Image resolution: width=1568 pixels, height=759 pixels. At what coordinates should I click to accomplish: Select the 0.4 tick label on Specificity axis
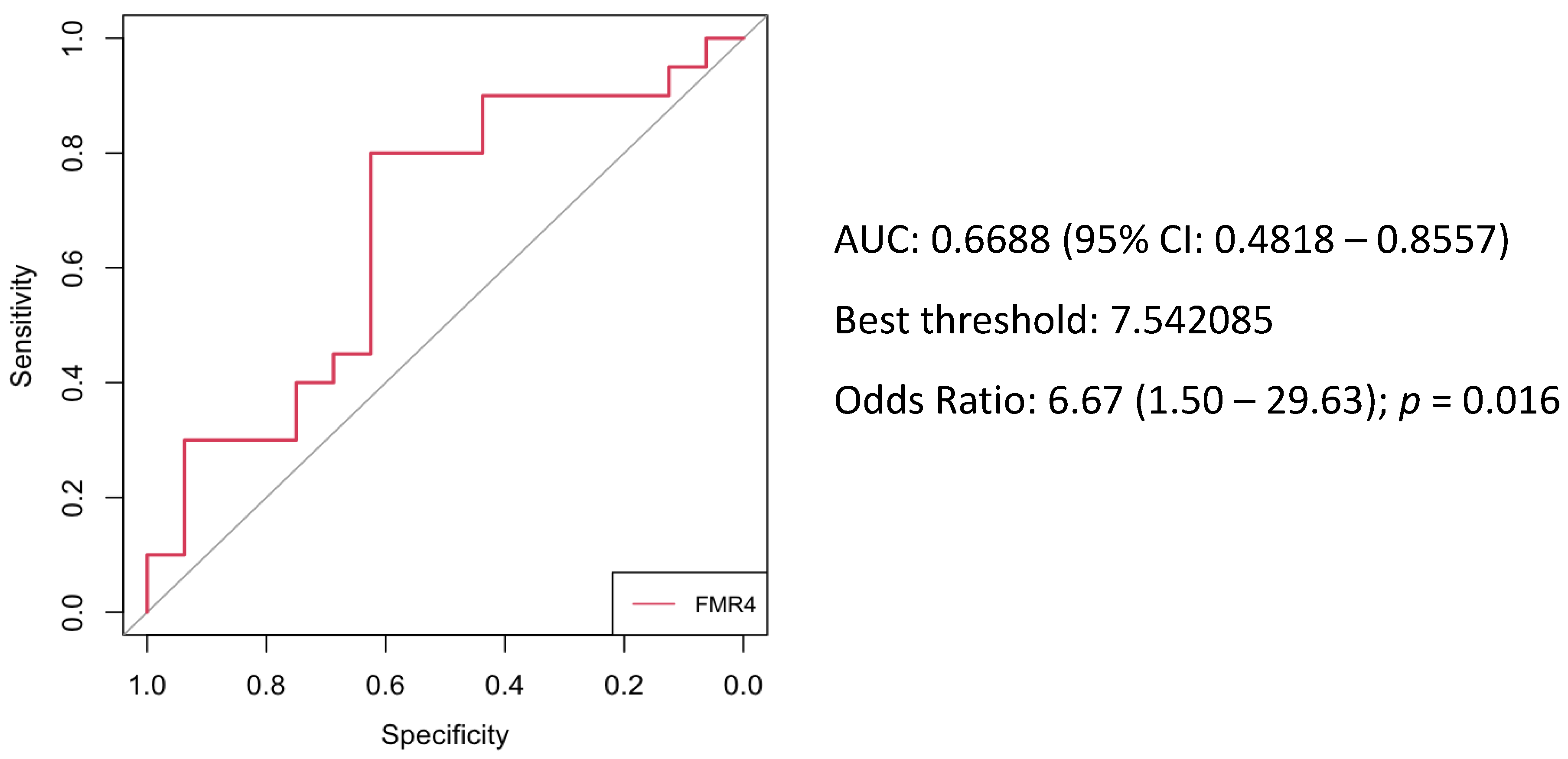[x=505, y=686]
